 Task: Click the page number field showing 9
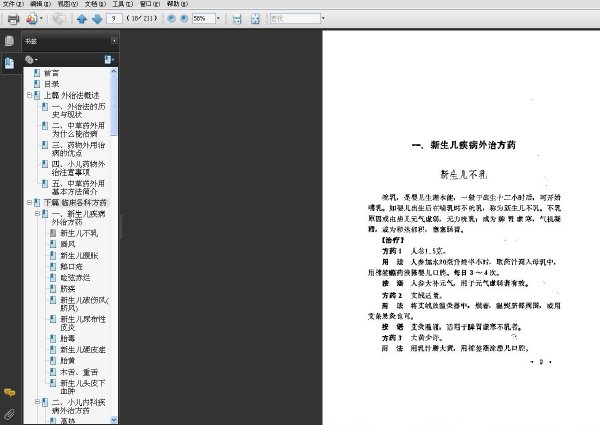[114, 18]
